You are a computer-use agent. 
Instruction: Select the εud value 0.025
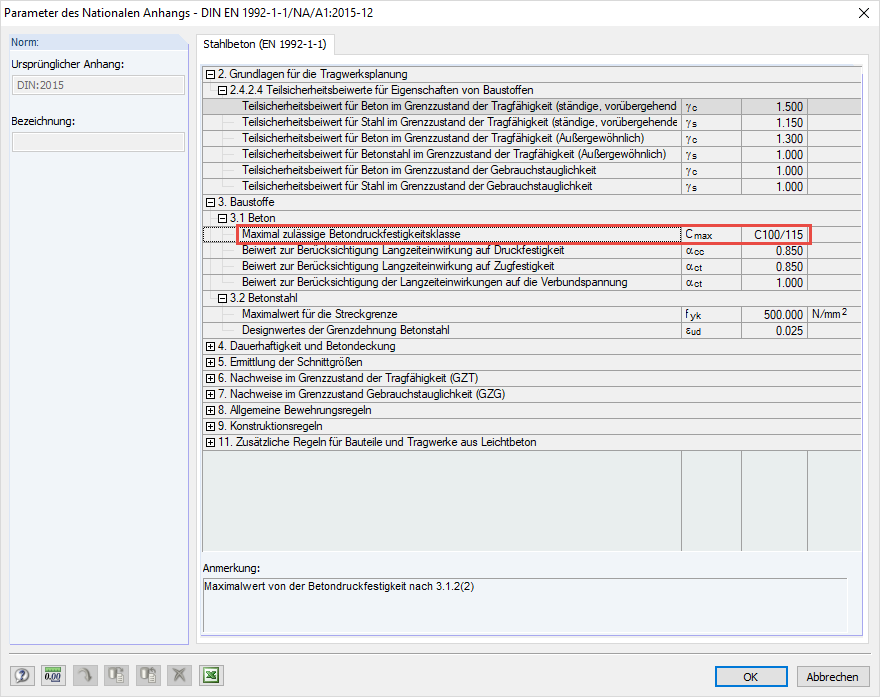[x=774, y=331]
